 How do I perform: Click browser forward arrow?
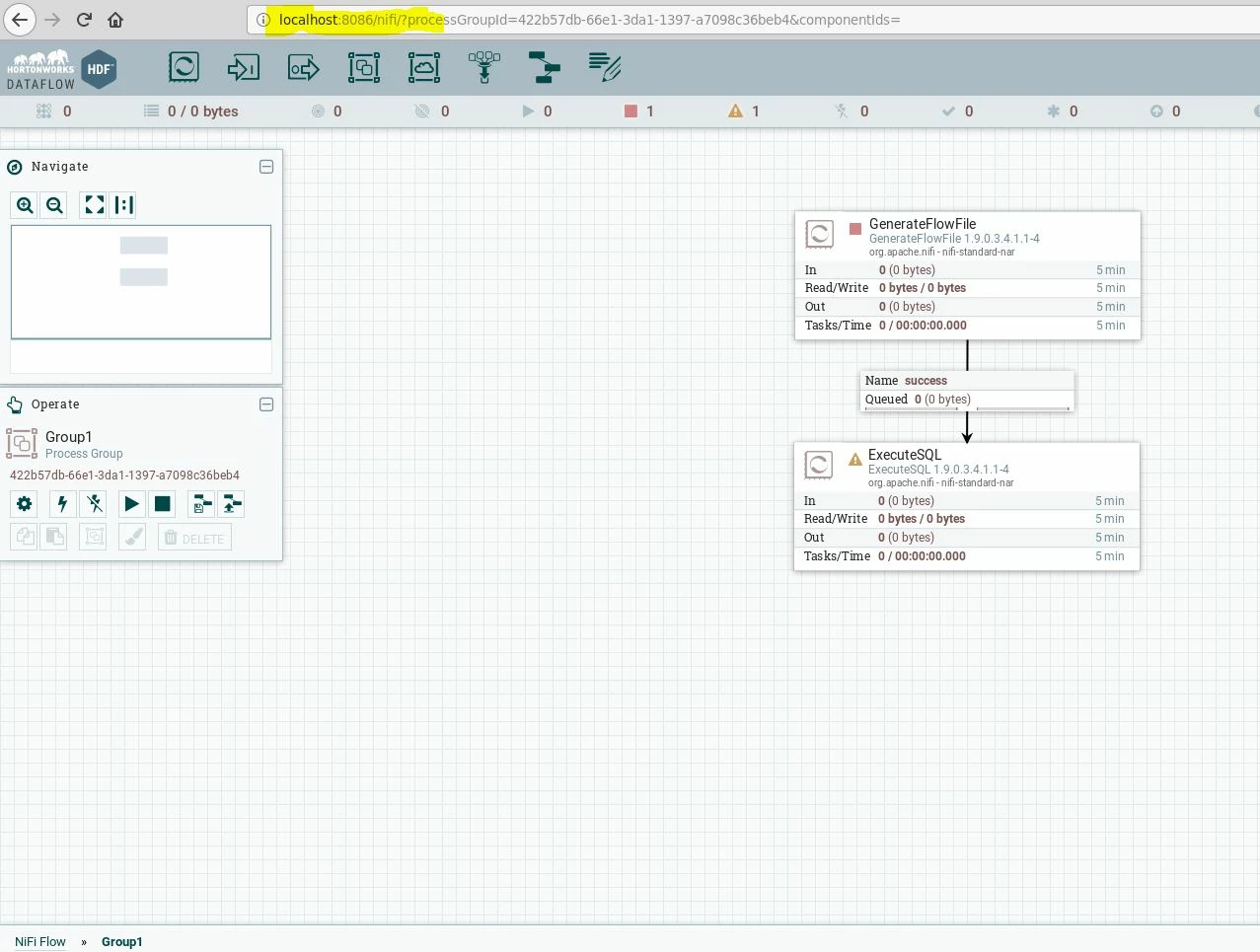coord(52,20)
